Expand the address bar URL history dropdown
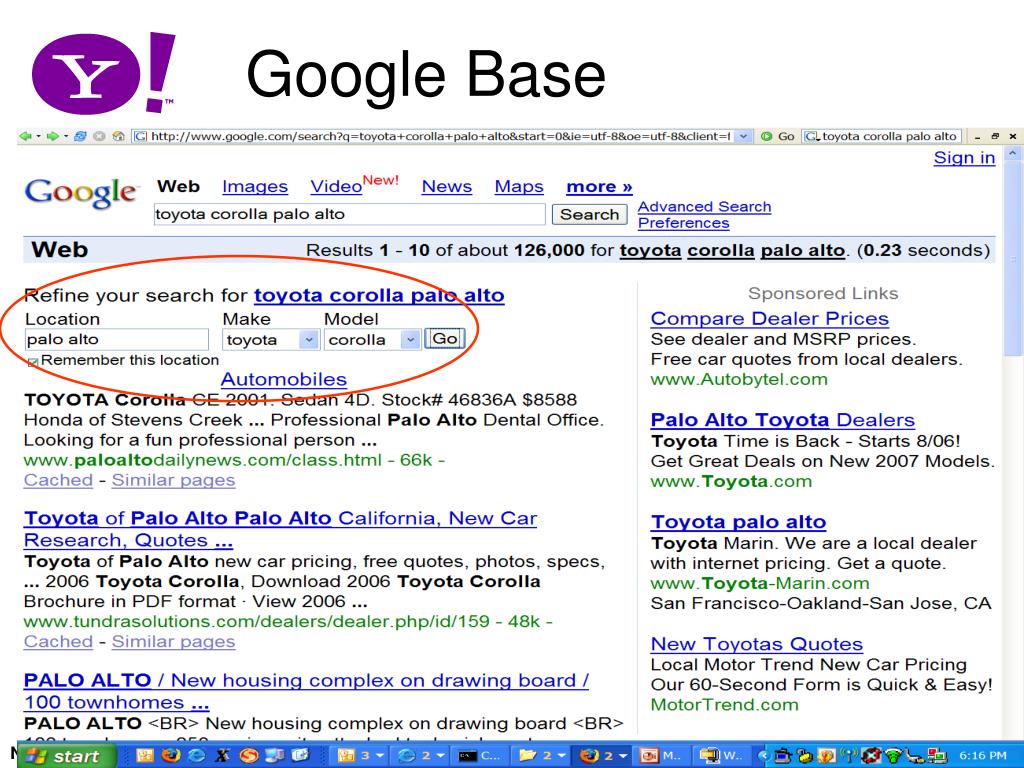The width and height of the screenshot is (1024, 768). coord(743,136)
